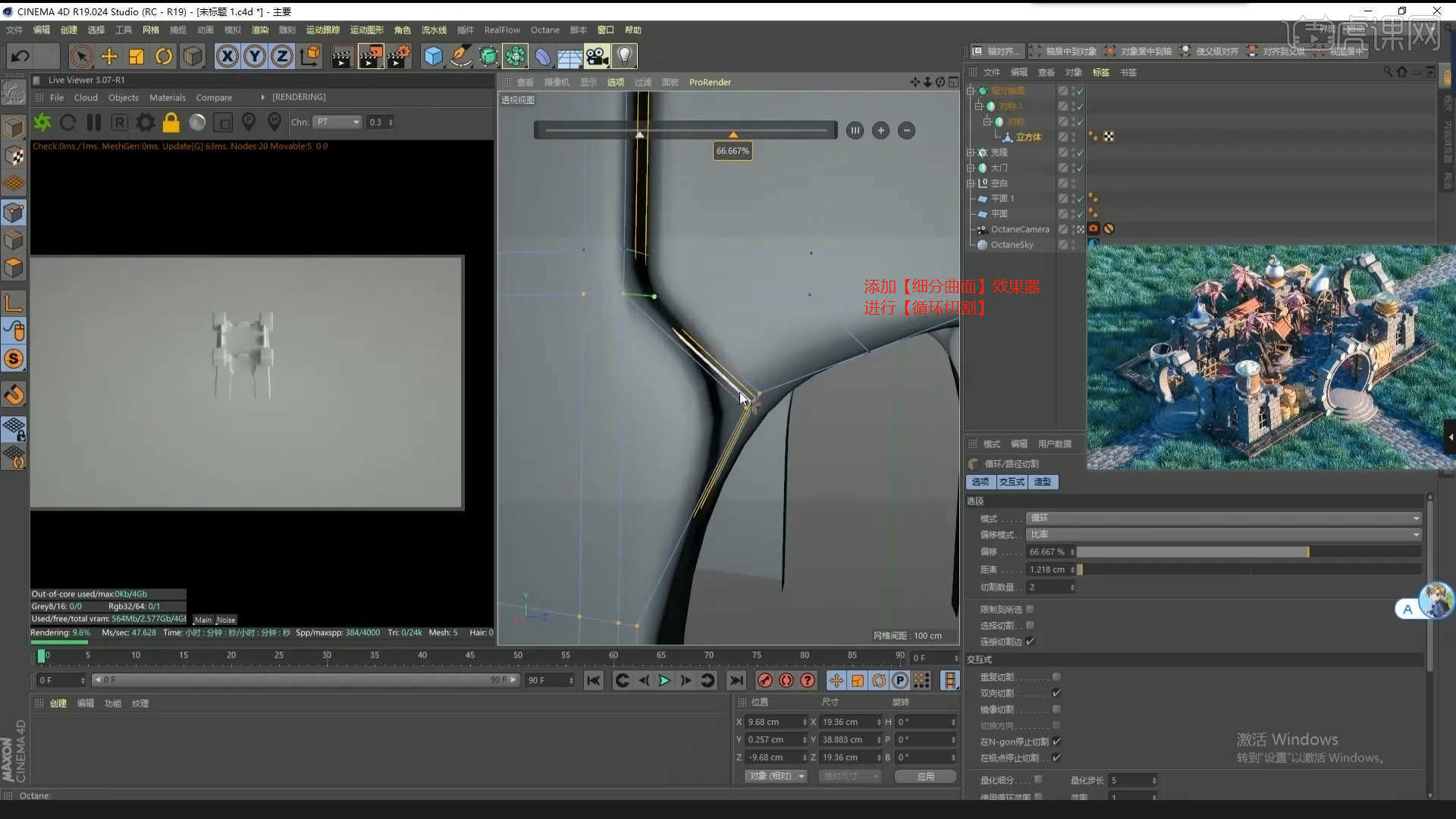This screenshot has width=1456, height=819.
Task: Uncheck the 双向切割 checkbox
Action: [x=1056, y=692]
